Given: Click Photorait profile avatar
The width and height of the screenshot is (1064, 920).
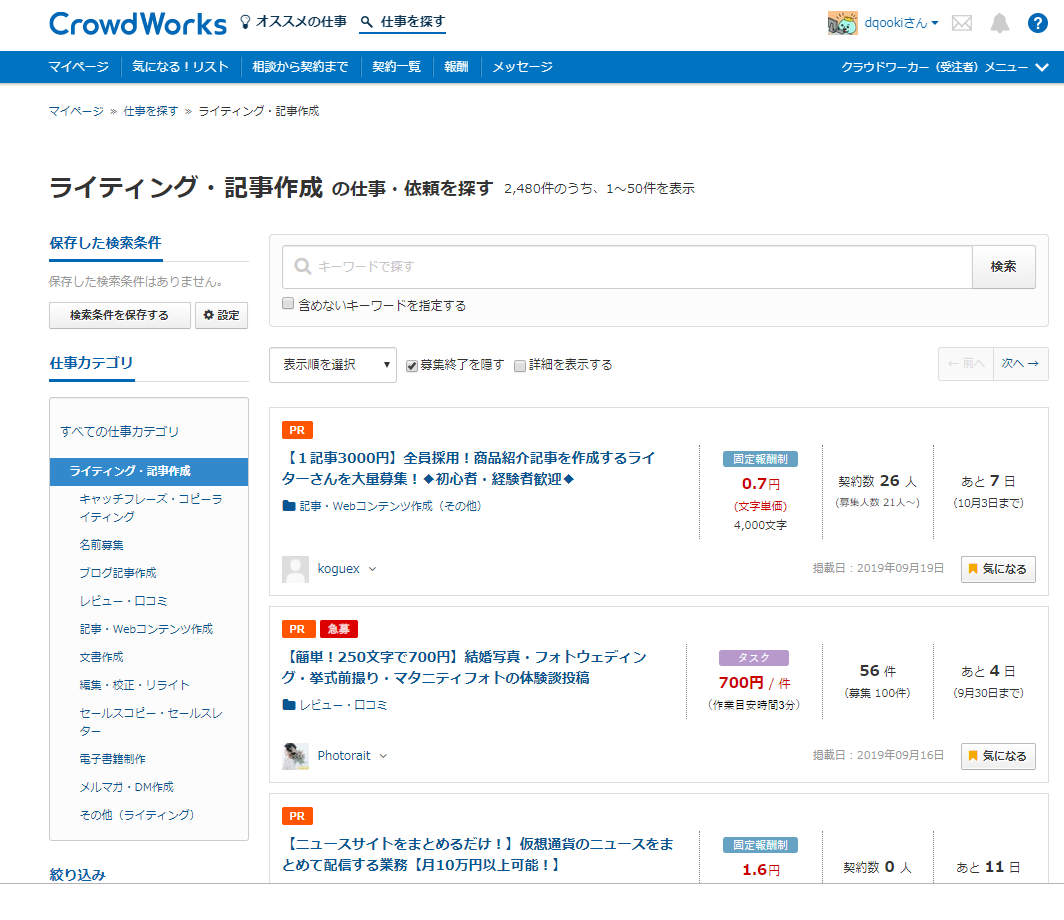Looking at the screenshot, I should tap(295, 756).
